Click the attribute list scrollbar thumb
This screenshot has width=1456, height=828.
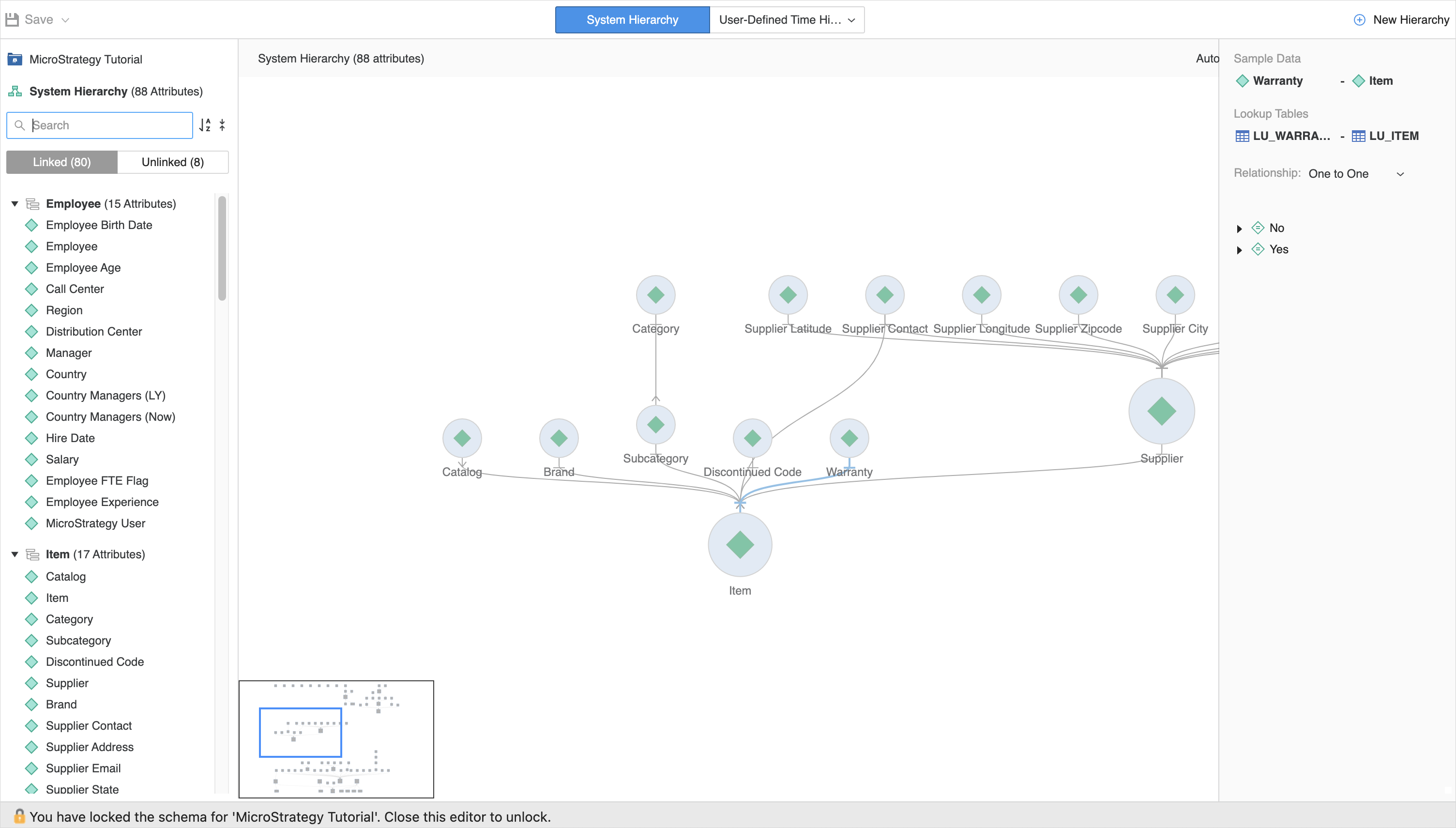(x=222, y=248)
